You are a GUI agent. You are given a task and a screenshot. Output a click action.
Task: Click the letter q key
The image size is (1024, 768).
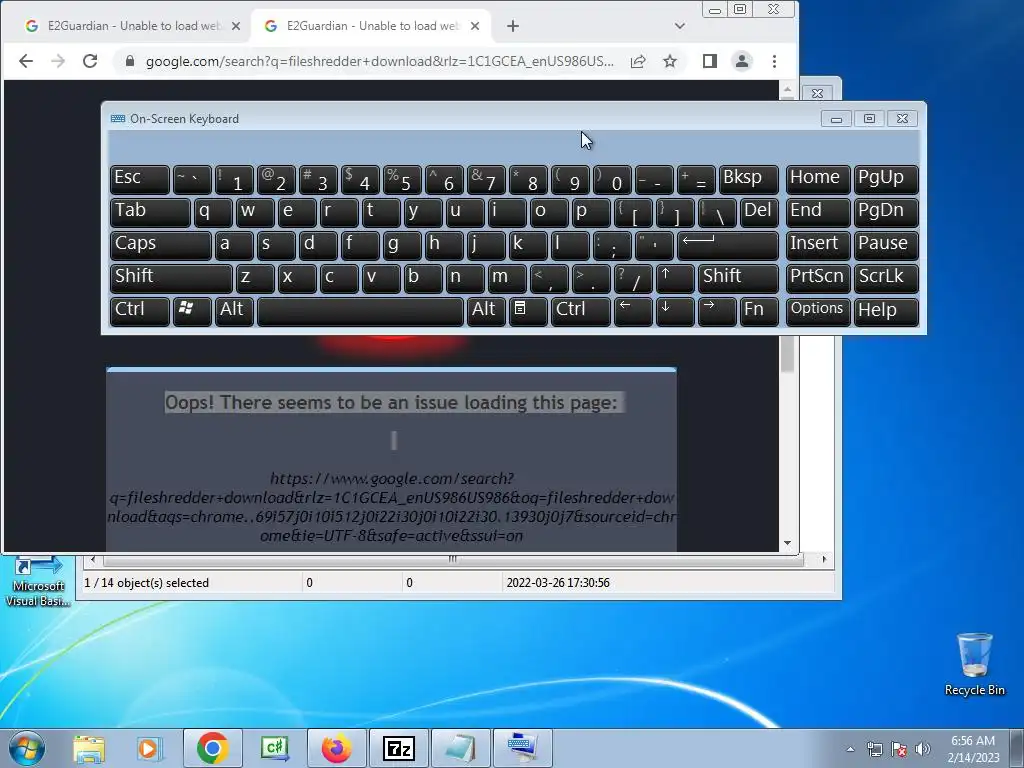213,212
